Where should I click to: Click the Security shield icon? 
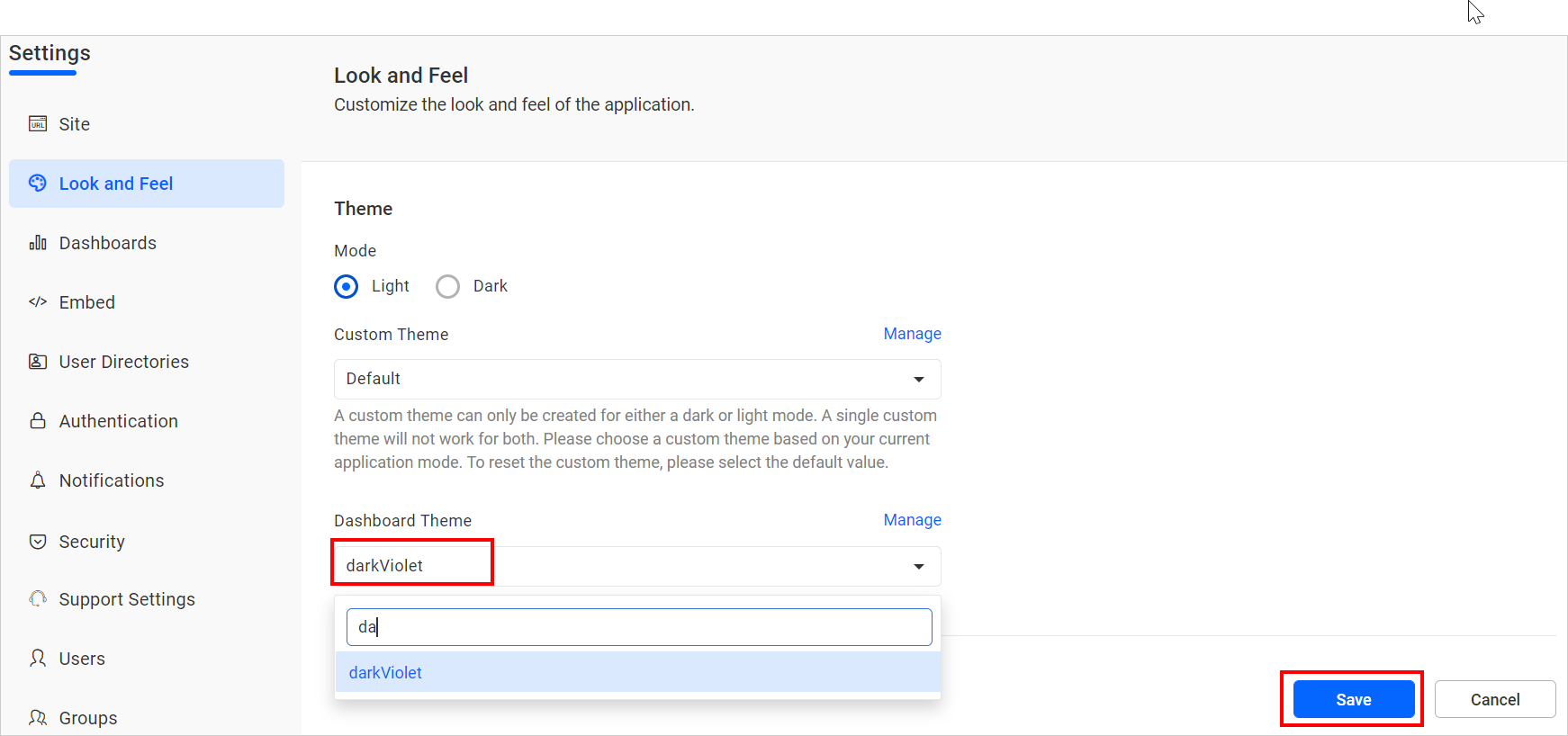coord(38,542)
